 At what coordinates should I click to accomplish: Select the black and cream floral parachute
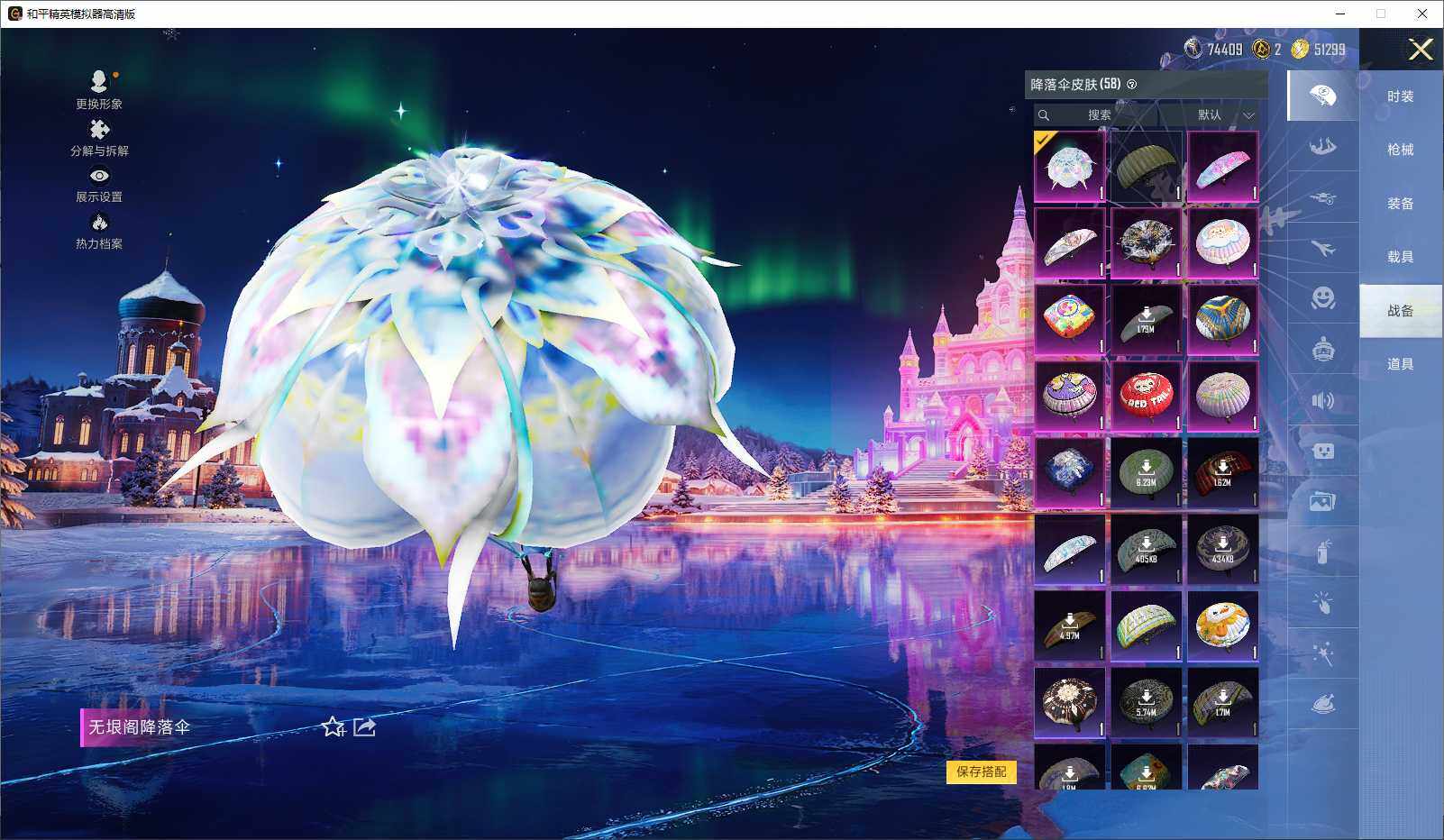click(1070, 703)
